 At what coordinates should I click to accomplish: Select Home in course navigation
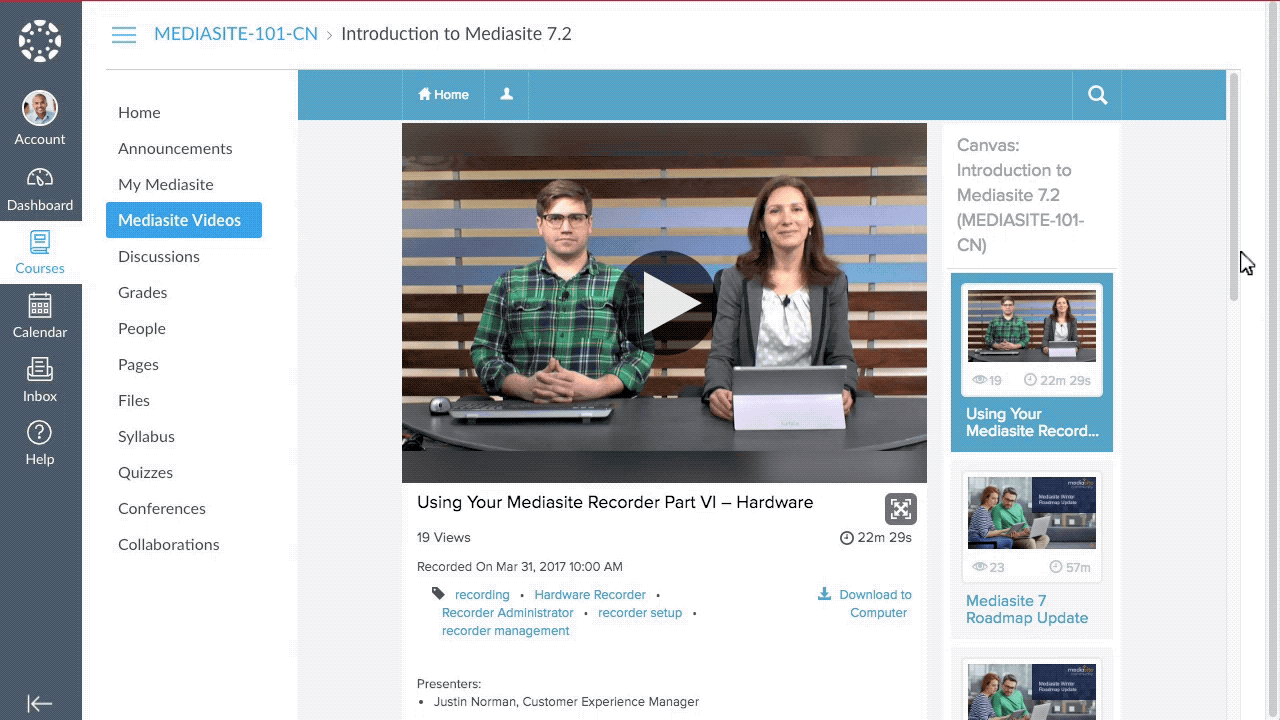[x=139, y=113]
